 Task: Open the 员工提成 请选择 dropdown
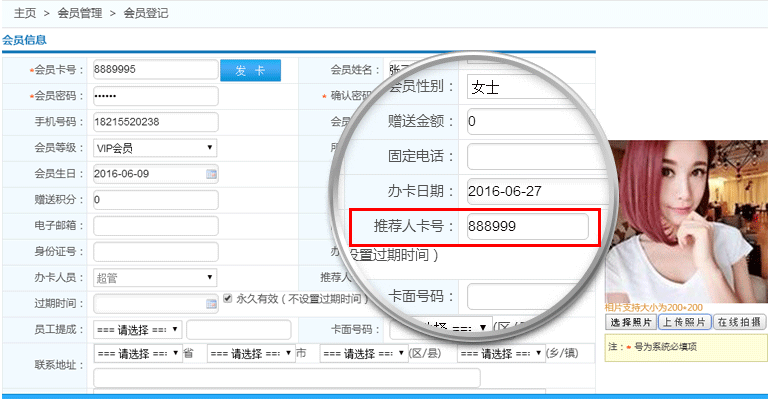point(138,329)
